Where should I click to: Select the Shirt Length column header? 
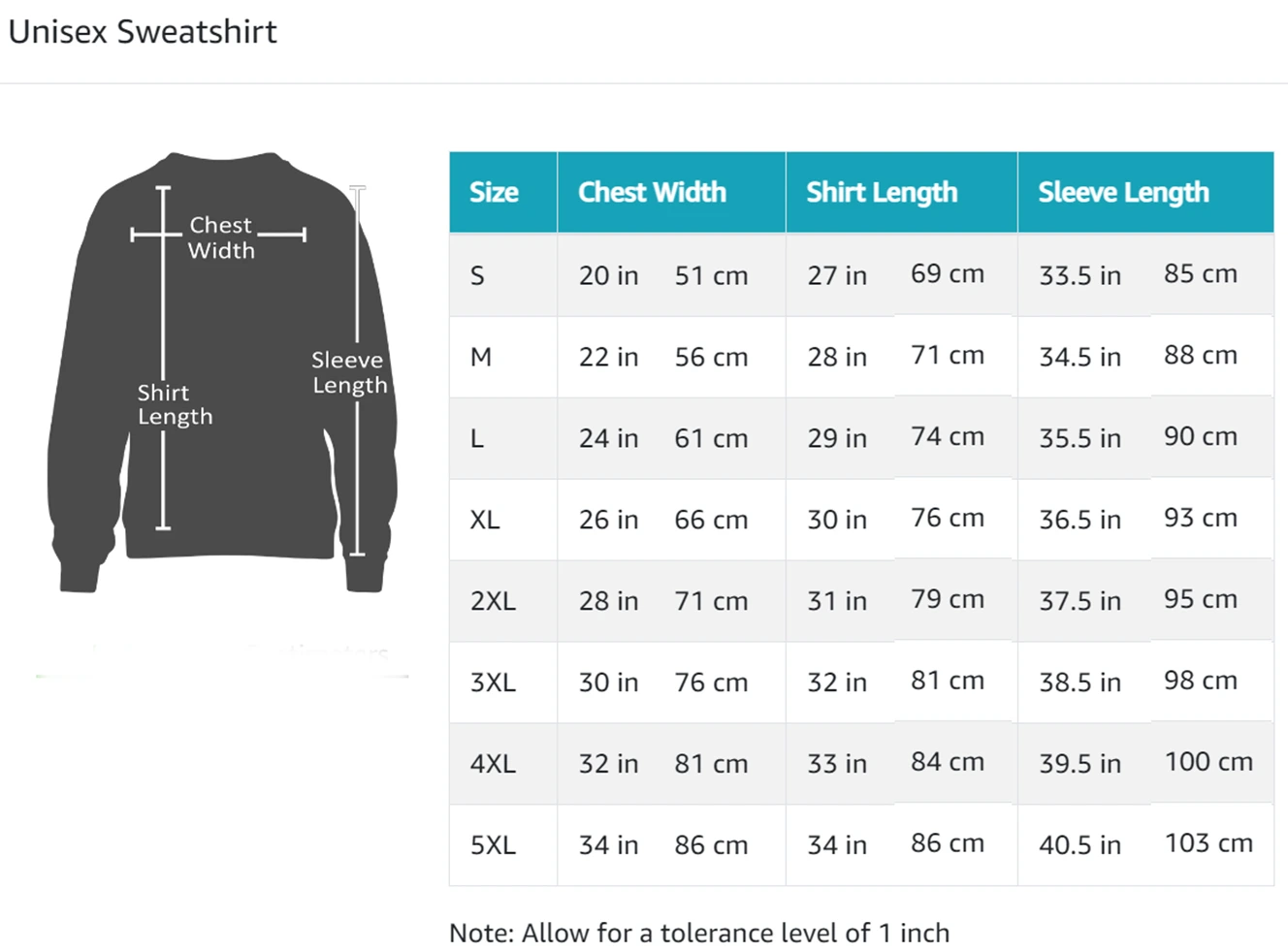[882, 192]
